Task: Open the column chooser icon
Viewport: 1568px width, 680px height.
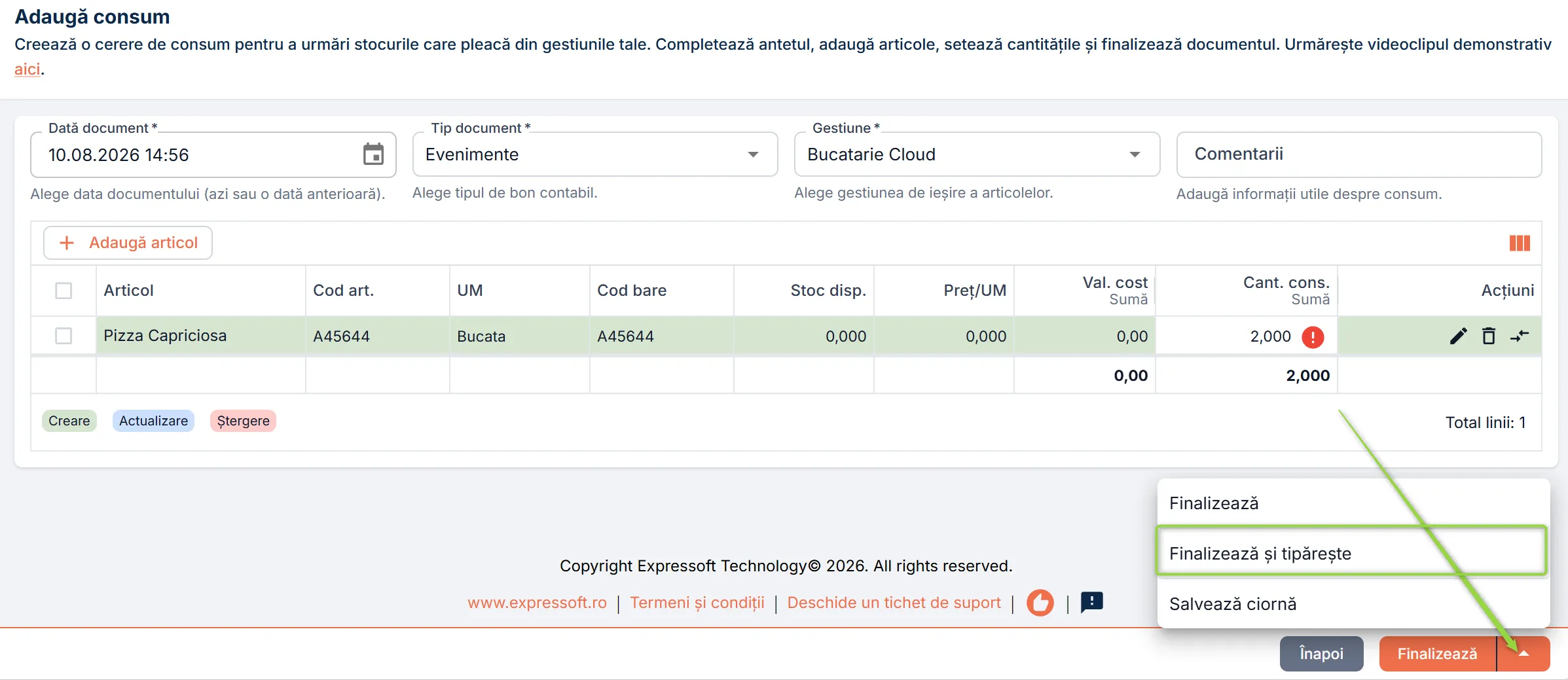Action: tap(1520, 243)
